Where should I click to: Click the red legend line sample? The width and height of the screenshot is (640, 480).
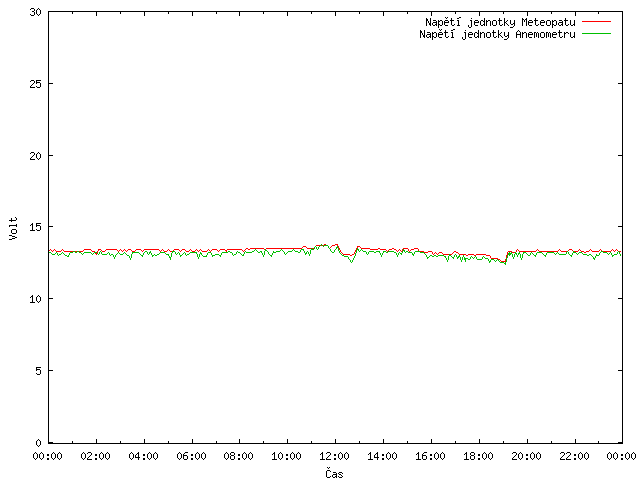[596, 22]
